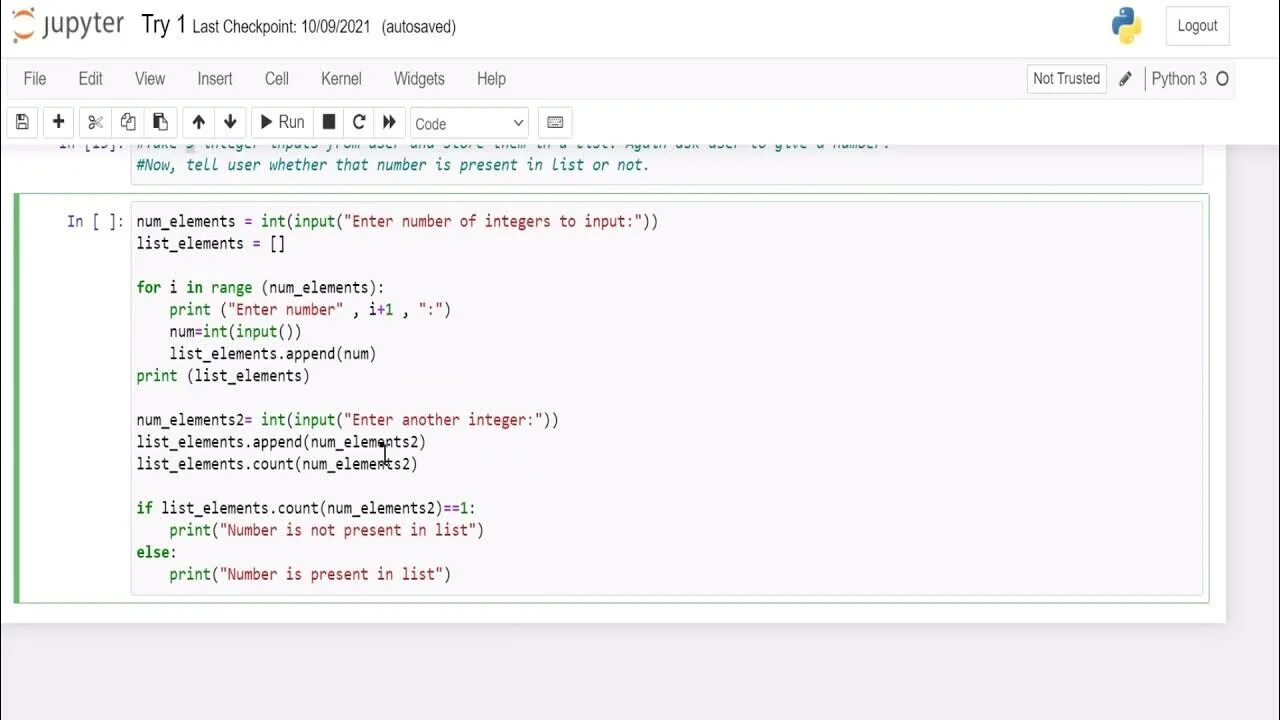Insert a cell below with plus icon
This screenshot has width=1280, height=720.
[x=58, y=122]
